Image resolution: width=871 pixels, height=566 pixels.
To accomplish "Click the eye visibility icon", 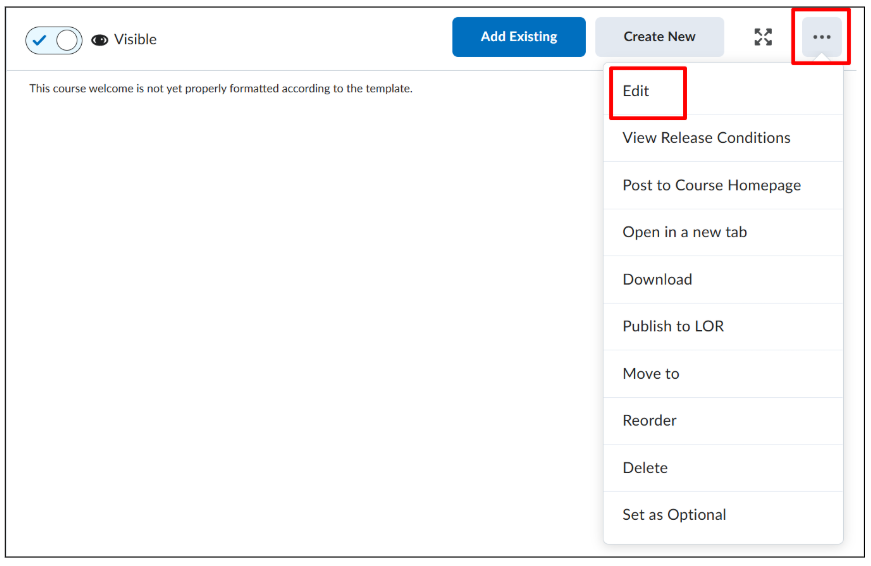I will 99,40.
